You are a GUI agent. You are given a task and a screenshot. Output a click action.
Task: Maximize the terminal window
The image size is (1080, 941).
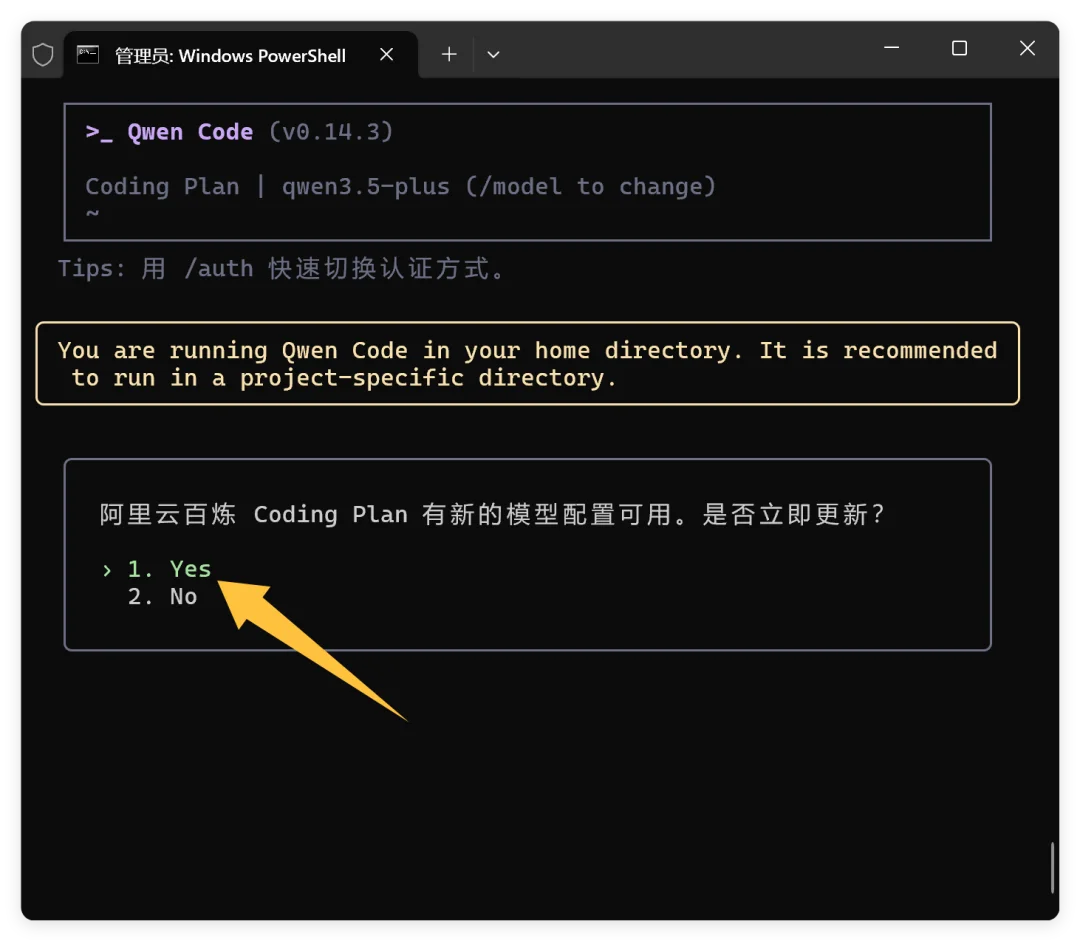point(959,48)
